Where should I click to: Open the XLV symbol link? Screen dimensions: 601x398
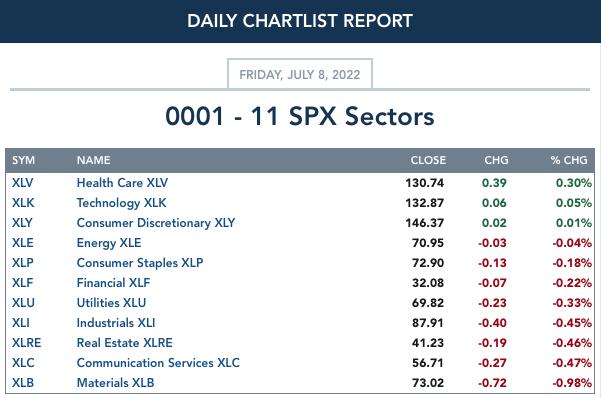point(23,183)
